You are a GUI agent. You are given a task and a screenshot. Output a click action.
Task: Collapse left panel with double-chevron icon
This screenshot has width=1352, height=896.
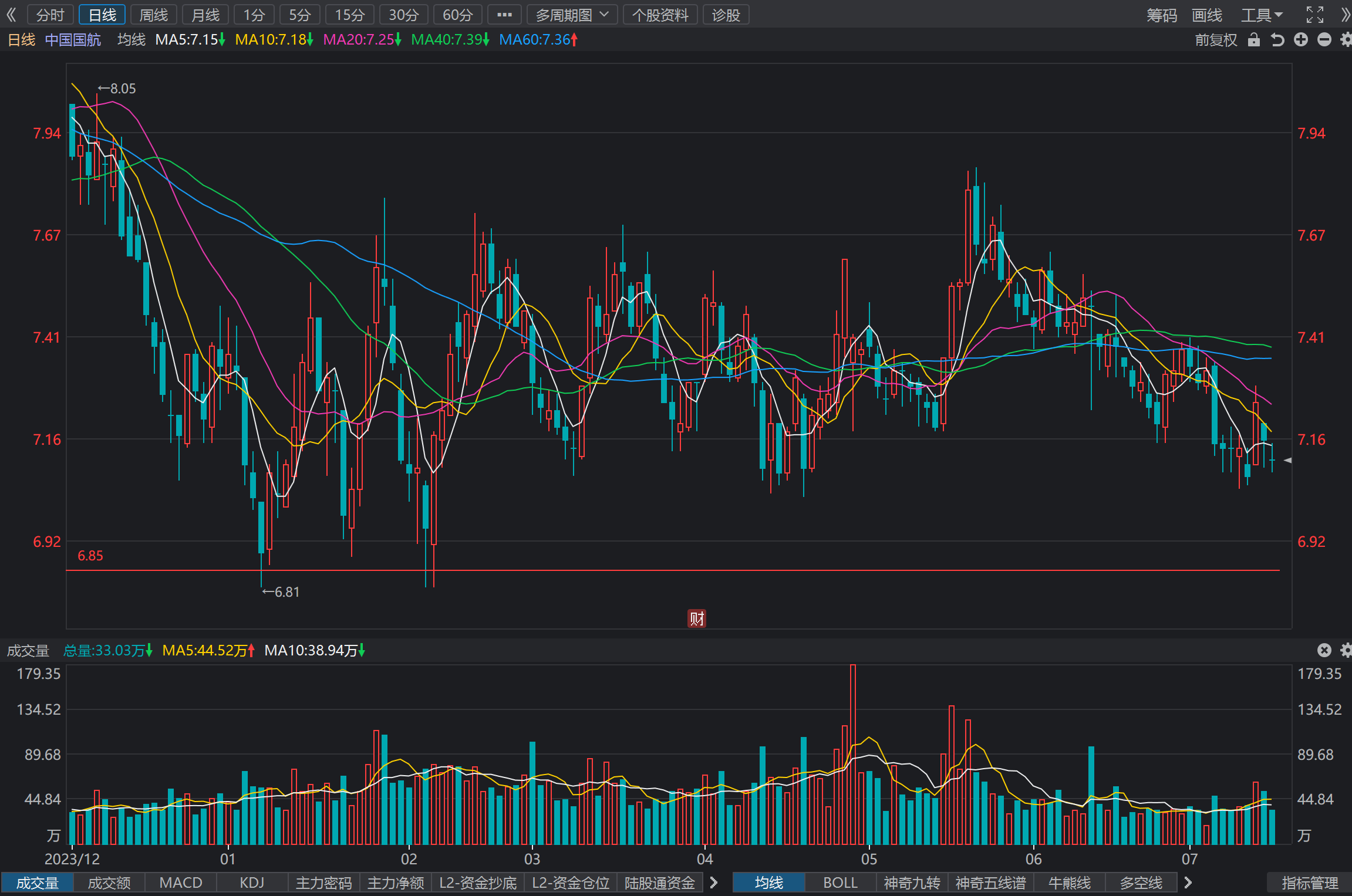[x=11, y=15]
